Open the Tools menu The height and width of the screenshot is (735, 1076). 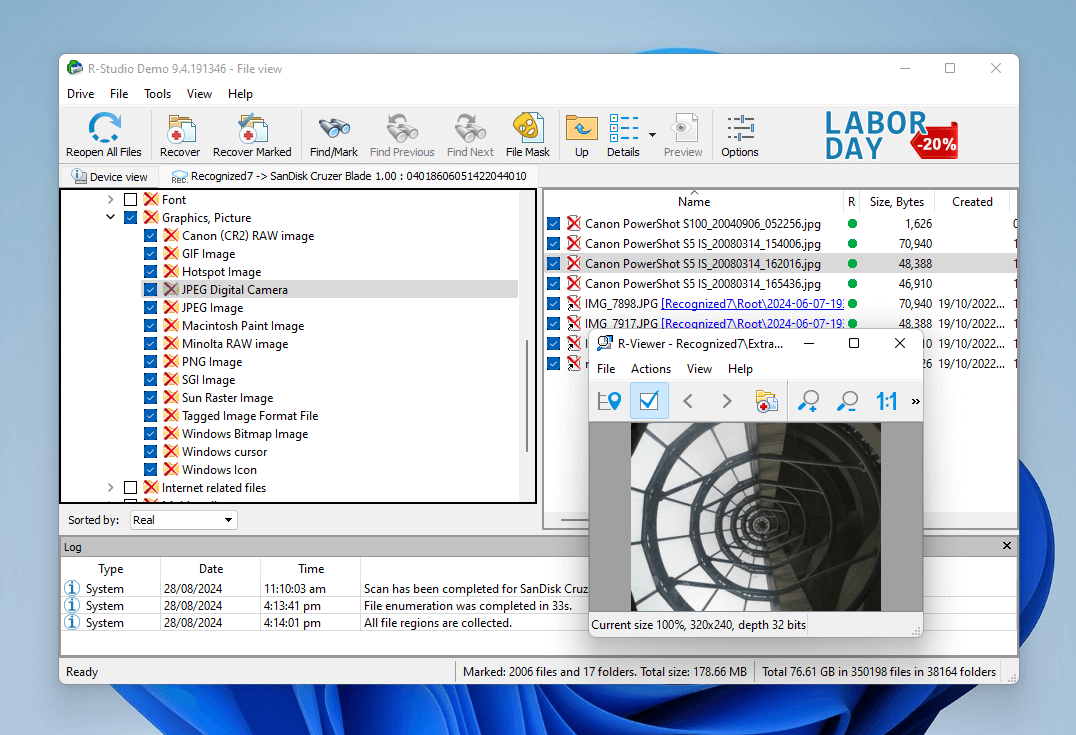(156, 93)
